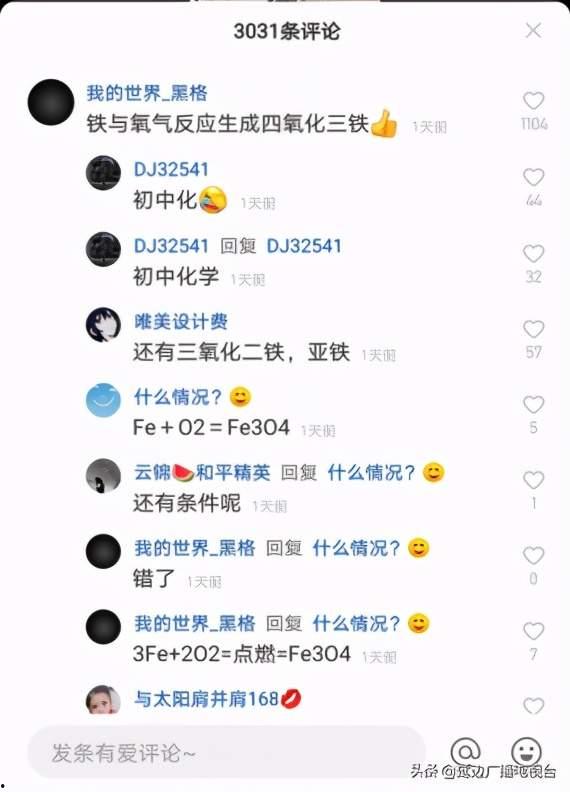
Task: Open the emoji picker
Action: 526,752
